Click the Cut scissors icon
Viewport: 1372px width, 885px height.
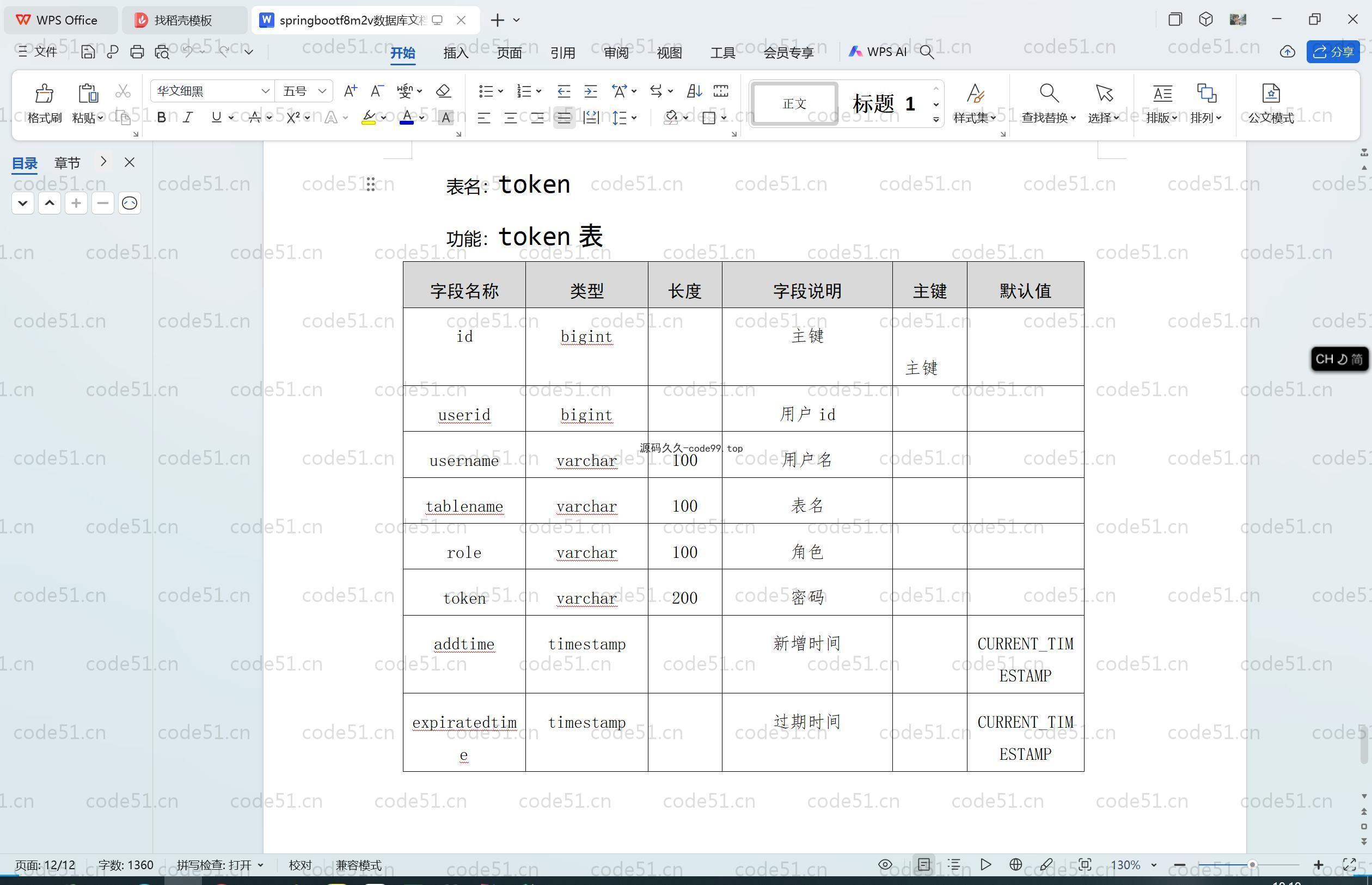122,91
